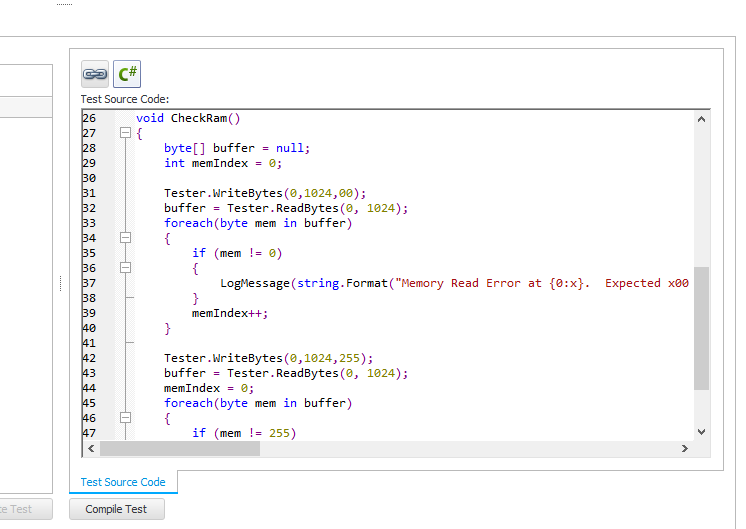Click the partially visible Test button at bottom-left
This screenshot has width=746, height=529.
click(x=22, y=509)
